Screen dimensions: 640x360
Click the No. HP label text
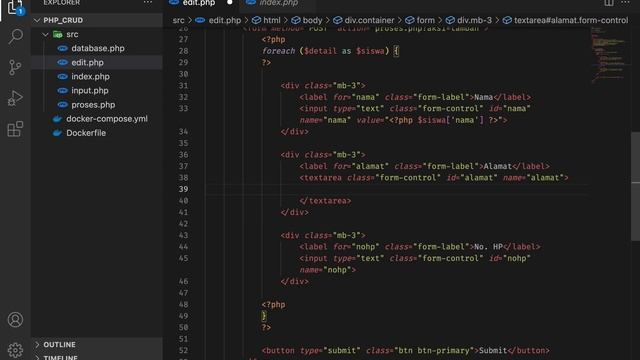click(x=488, y=247)
